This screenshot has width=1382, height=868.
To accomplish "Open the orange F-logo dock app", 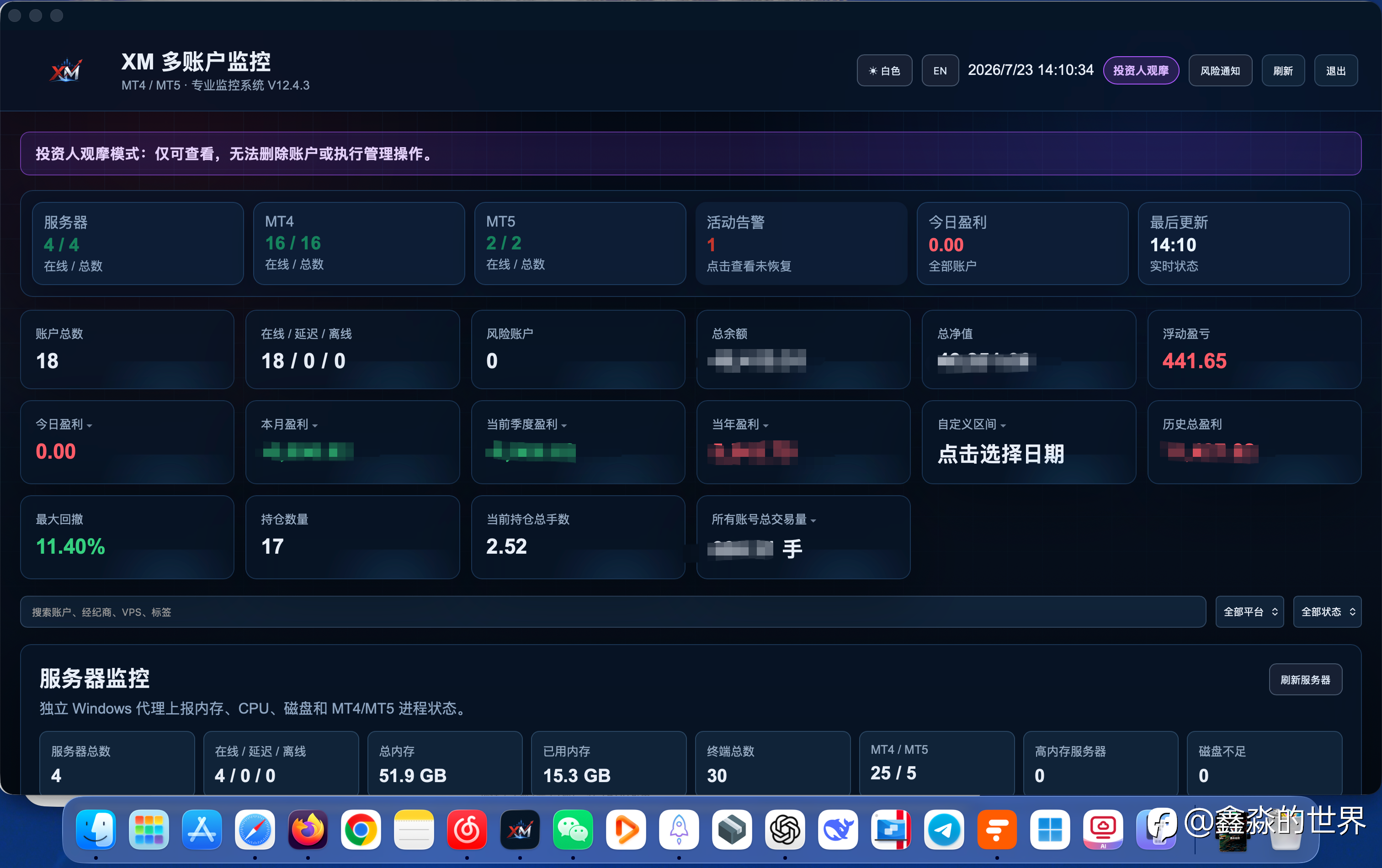I will tap(997, 829).
